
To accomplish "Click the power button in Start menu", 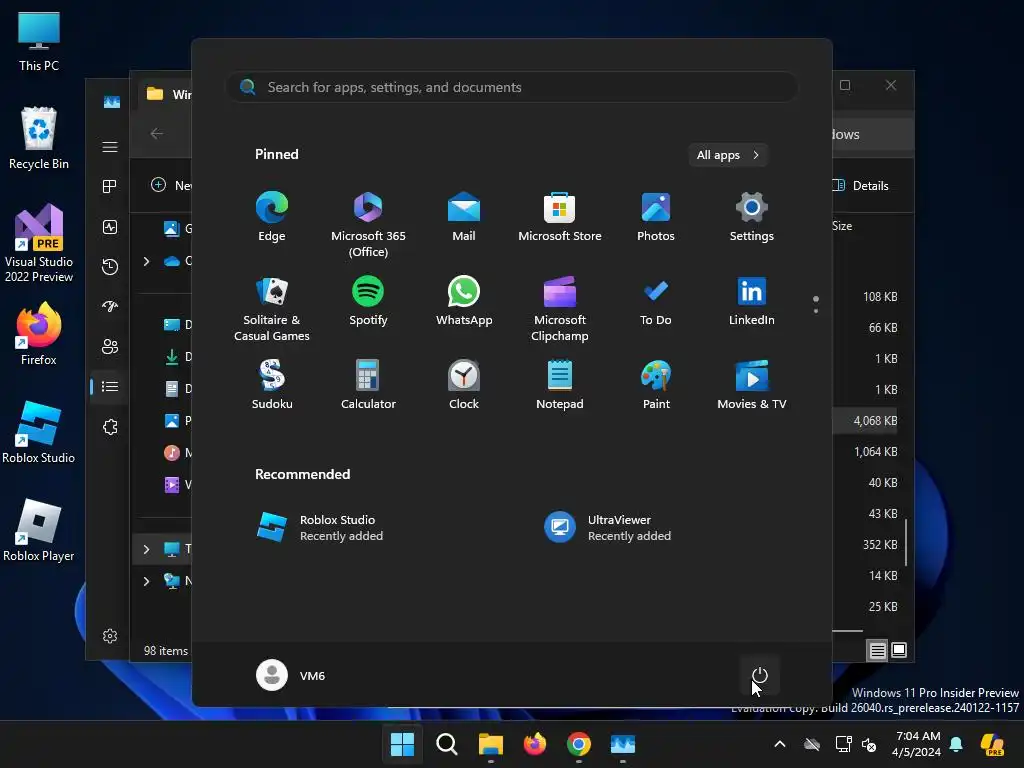I will 760,675.
